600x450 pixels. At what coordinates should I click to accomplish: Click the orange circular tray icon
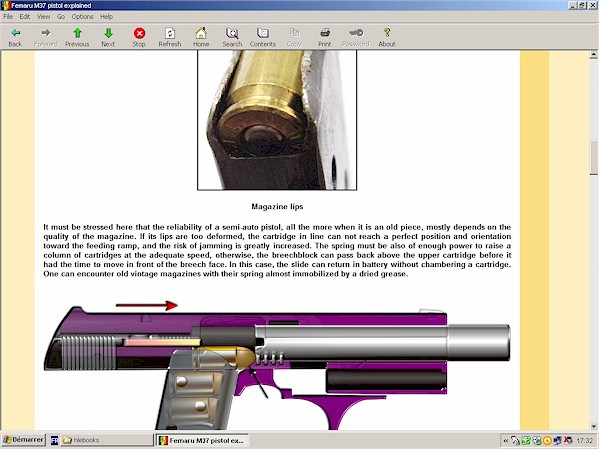click(547, 441)
